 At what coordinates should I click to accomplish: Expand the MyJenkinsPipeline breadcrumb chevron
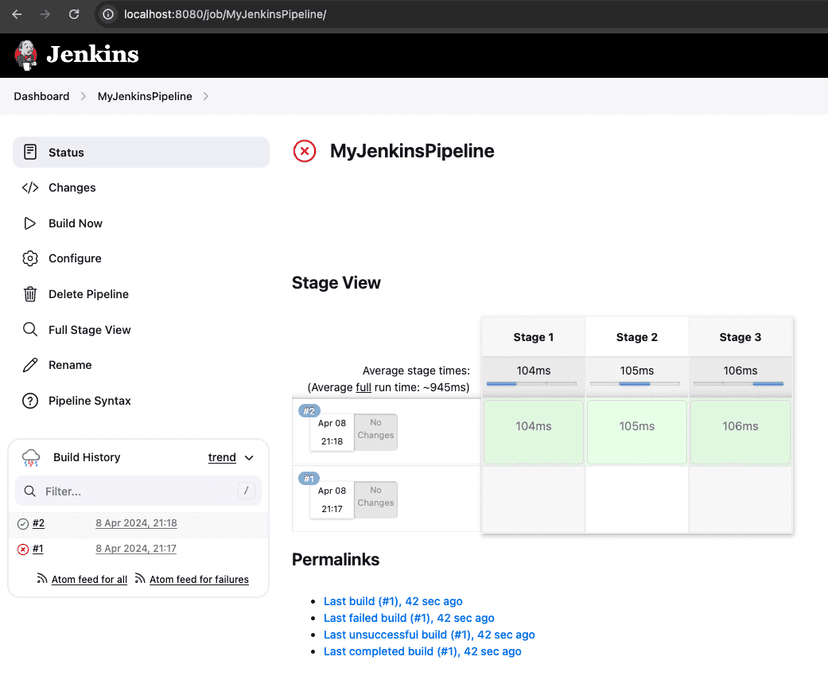click(206, 96)
